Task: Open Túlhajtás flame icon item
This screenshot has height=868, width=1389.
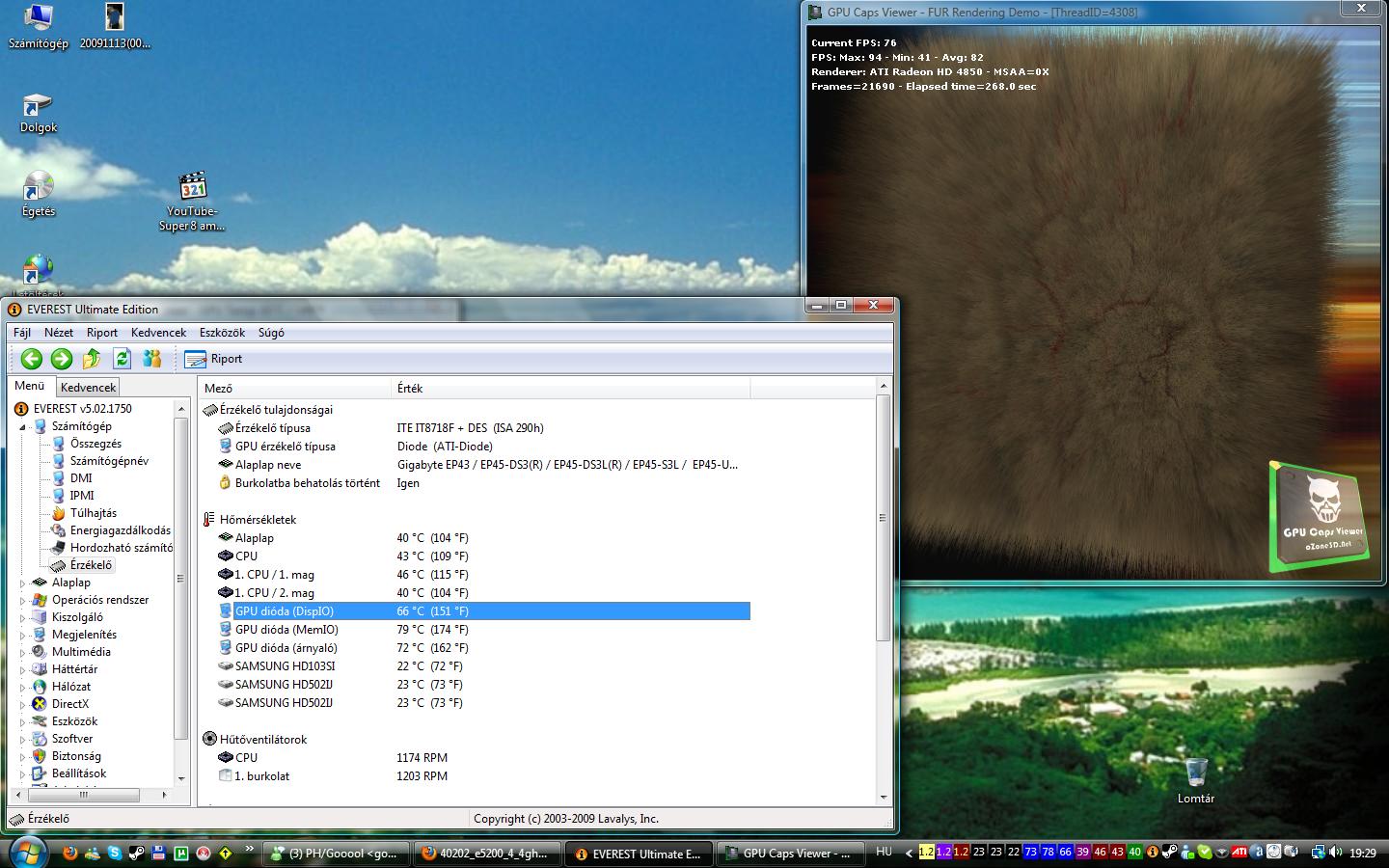Action: click(93, 513)
